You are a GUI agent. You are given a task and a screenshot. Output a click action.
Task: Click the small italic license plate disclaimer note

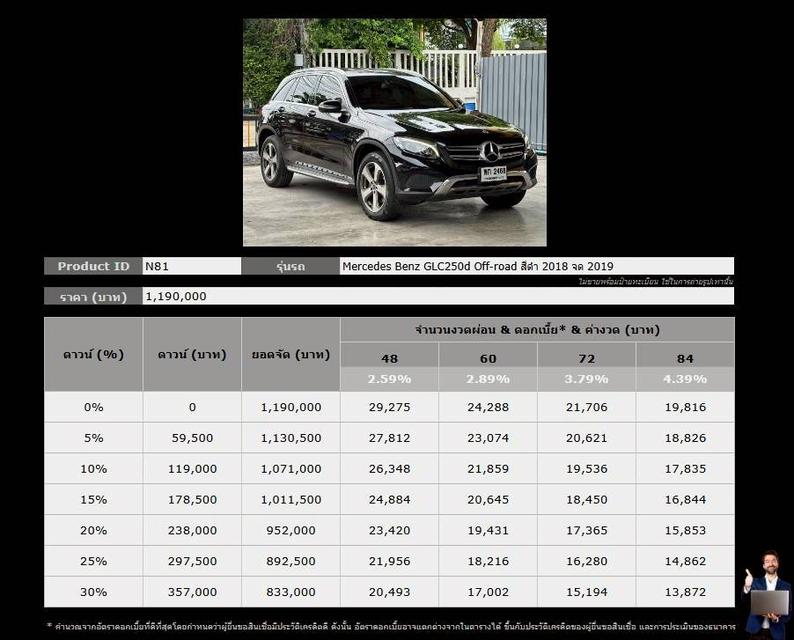pyautogui.click(x=656, y=281)
